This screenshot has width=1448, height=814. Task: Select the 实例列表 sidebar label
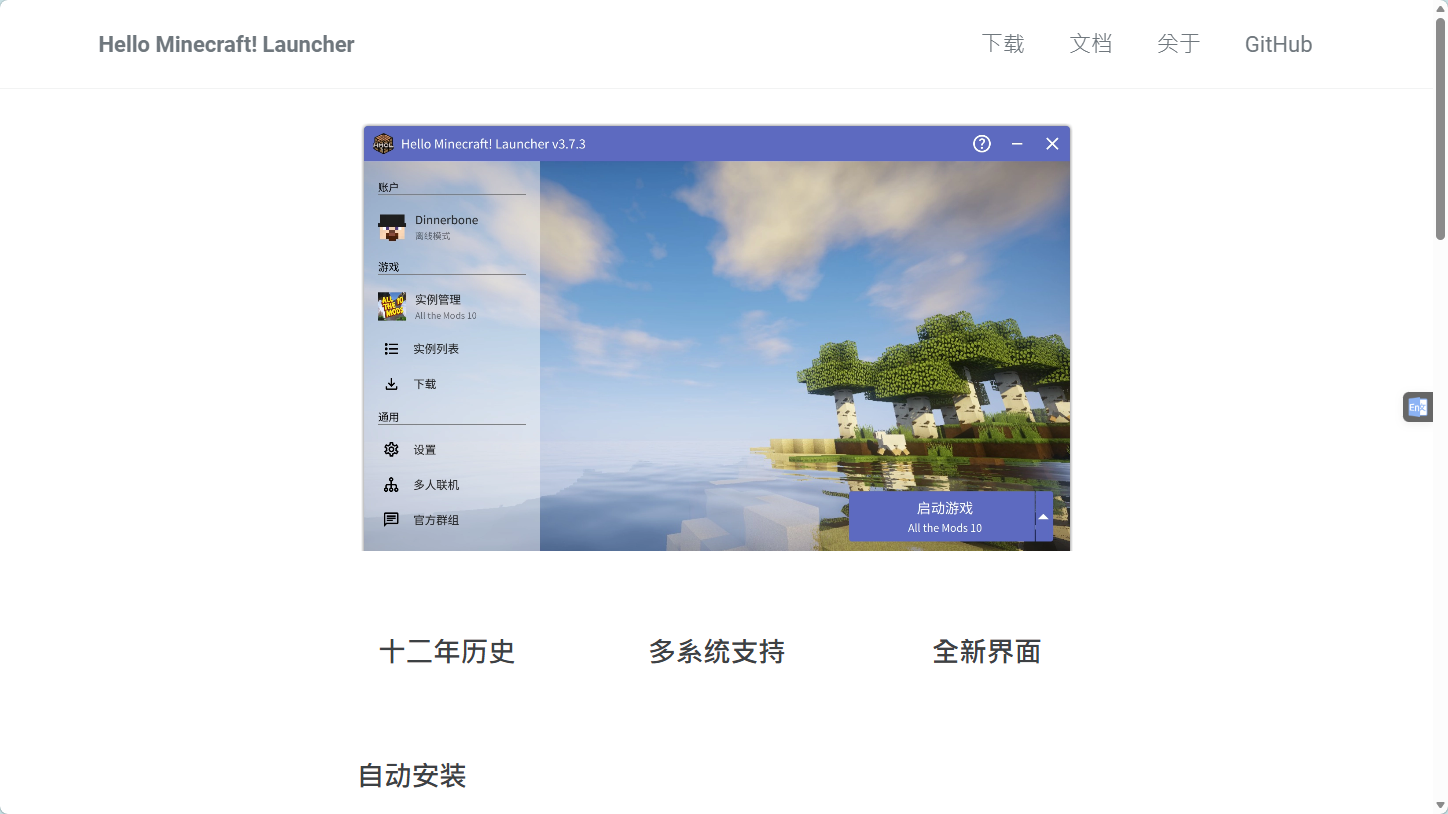point(436,349)
